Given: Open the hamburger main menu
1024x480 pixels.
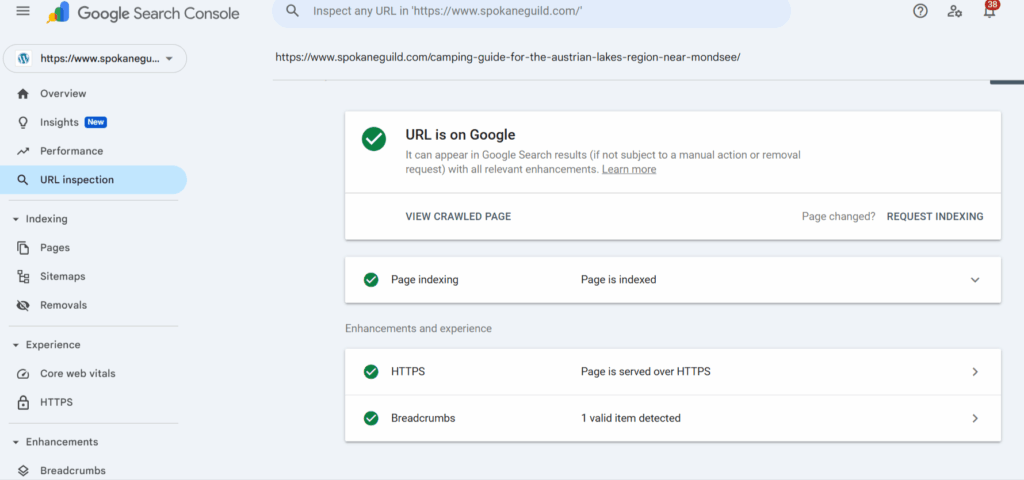Looking at the screenshot, I should click(23, 11).
